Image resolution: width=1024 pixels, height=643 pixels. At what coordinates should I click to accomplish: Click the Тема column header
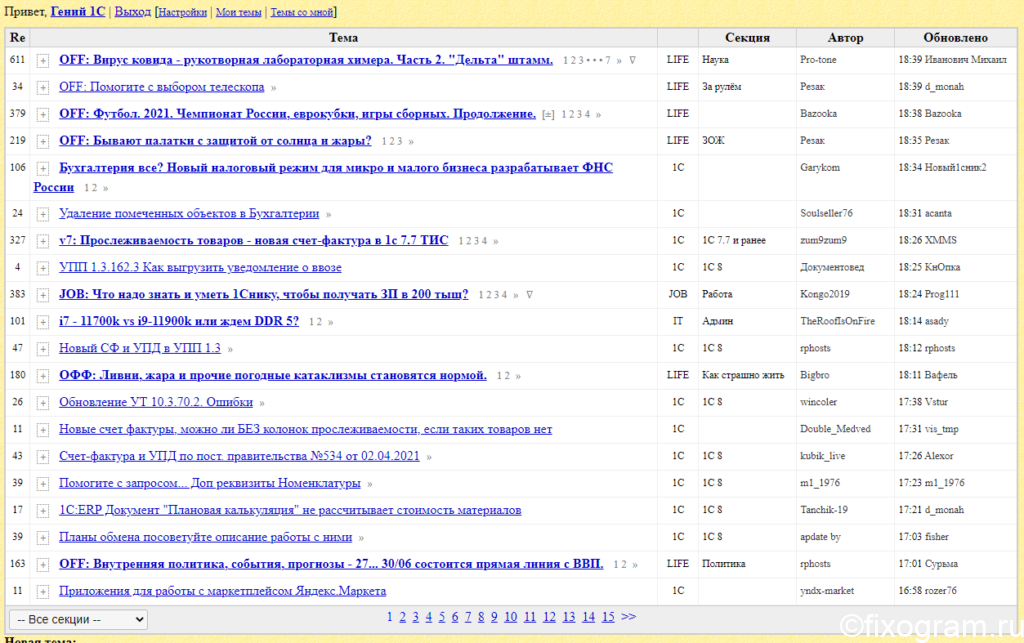pyautogui.click(x=344, y=38)
